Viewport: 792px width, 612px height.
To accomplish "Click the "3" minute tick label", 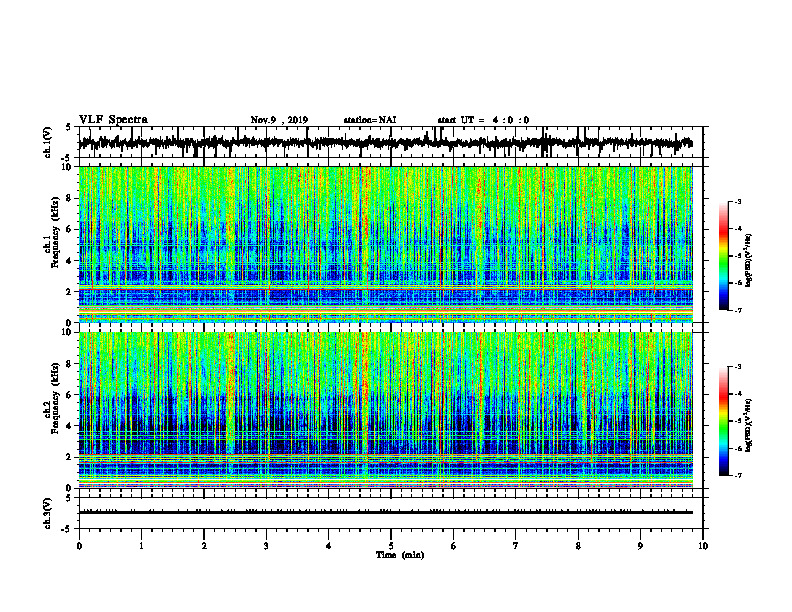I will pyautogui.click(x=266, y=546).
